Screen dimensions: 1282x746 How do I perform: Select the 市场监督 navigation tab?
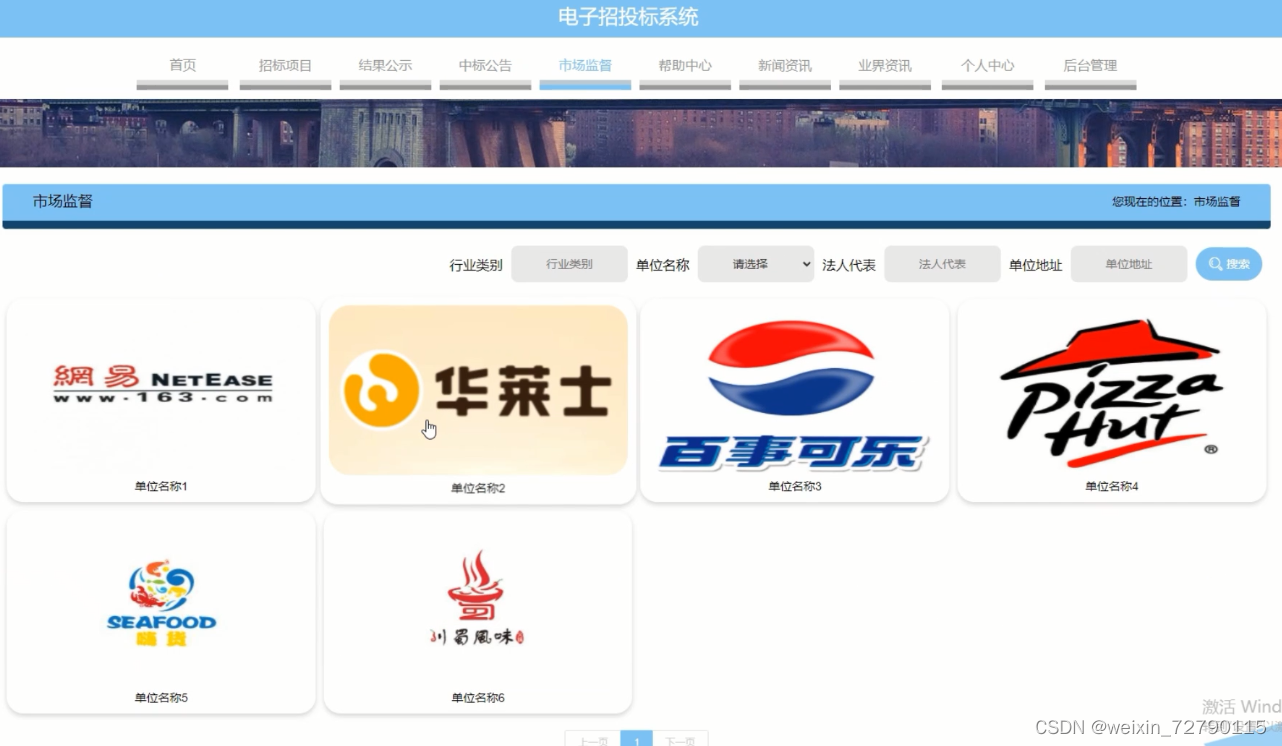pyautogui.click(x=585, y=66)
